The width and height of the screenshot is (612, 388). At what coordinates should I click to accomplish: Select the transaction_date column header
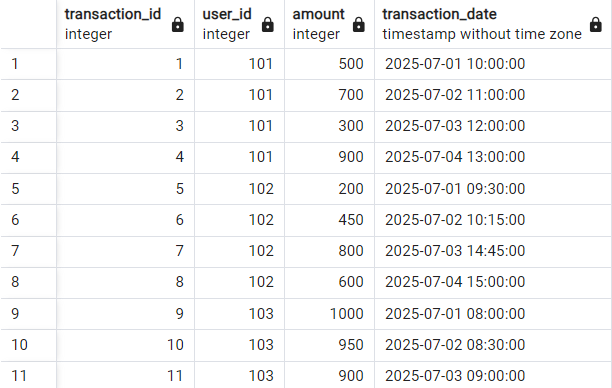(x=493, y=24)
